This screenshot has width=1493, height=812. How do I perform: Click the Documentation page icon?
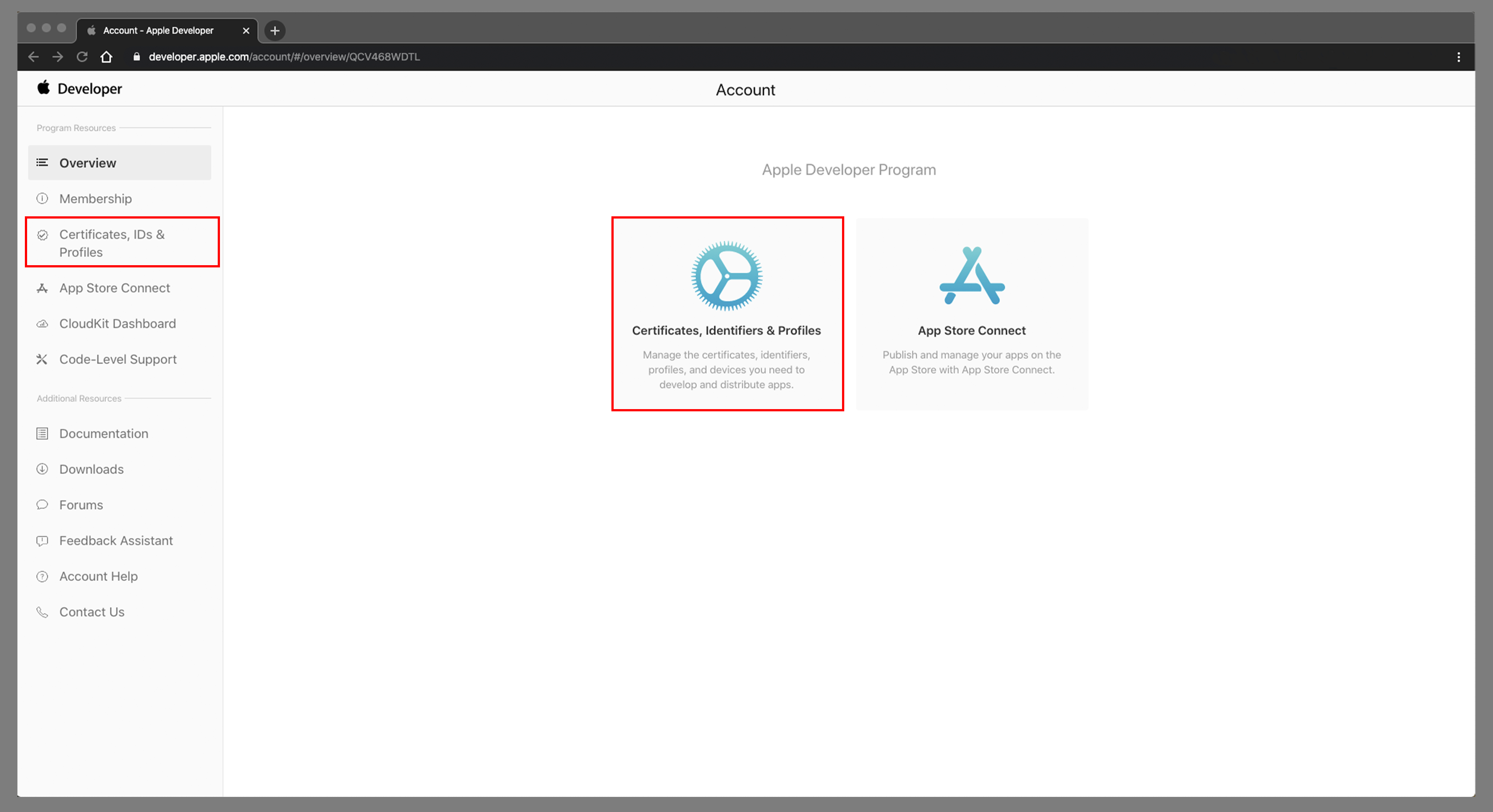(42, 434)
